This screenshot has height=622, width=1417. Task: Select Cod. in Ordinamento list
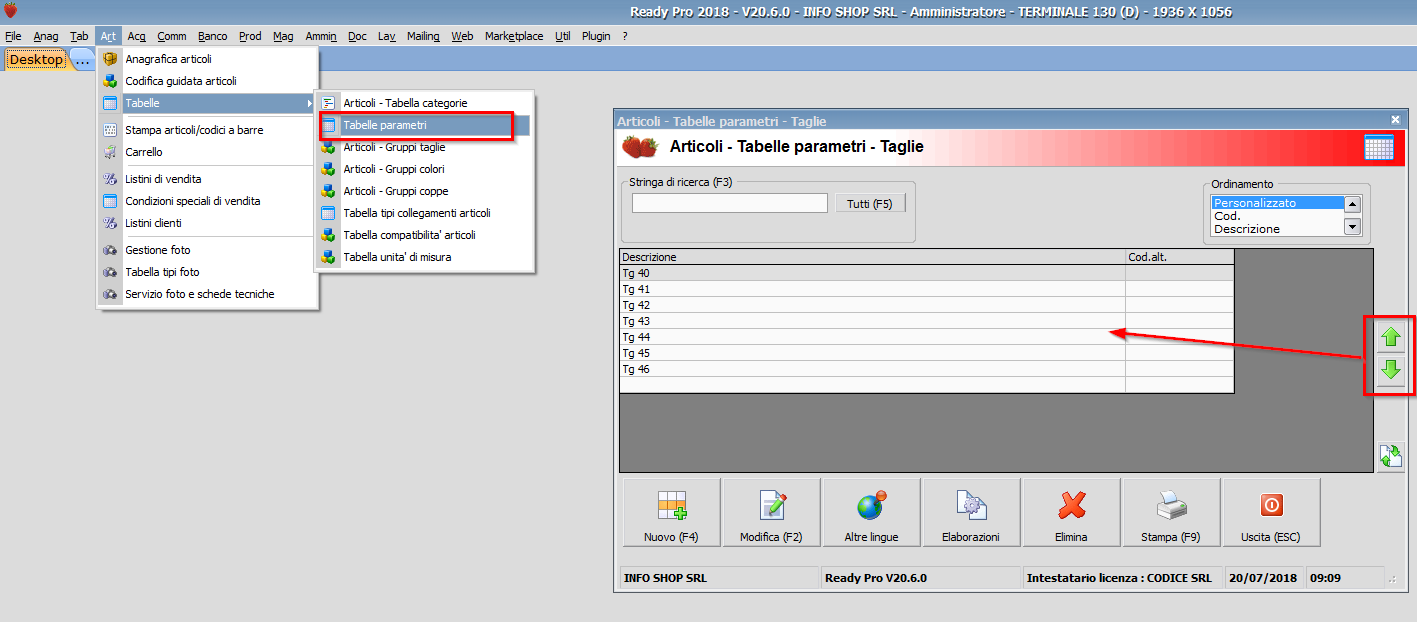[x=1277, y=216]
